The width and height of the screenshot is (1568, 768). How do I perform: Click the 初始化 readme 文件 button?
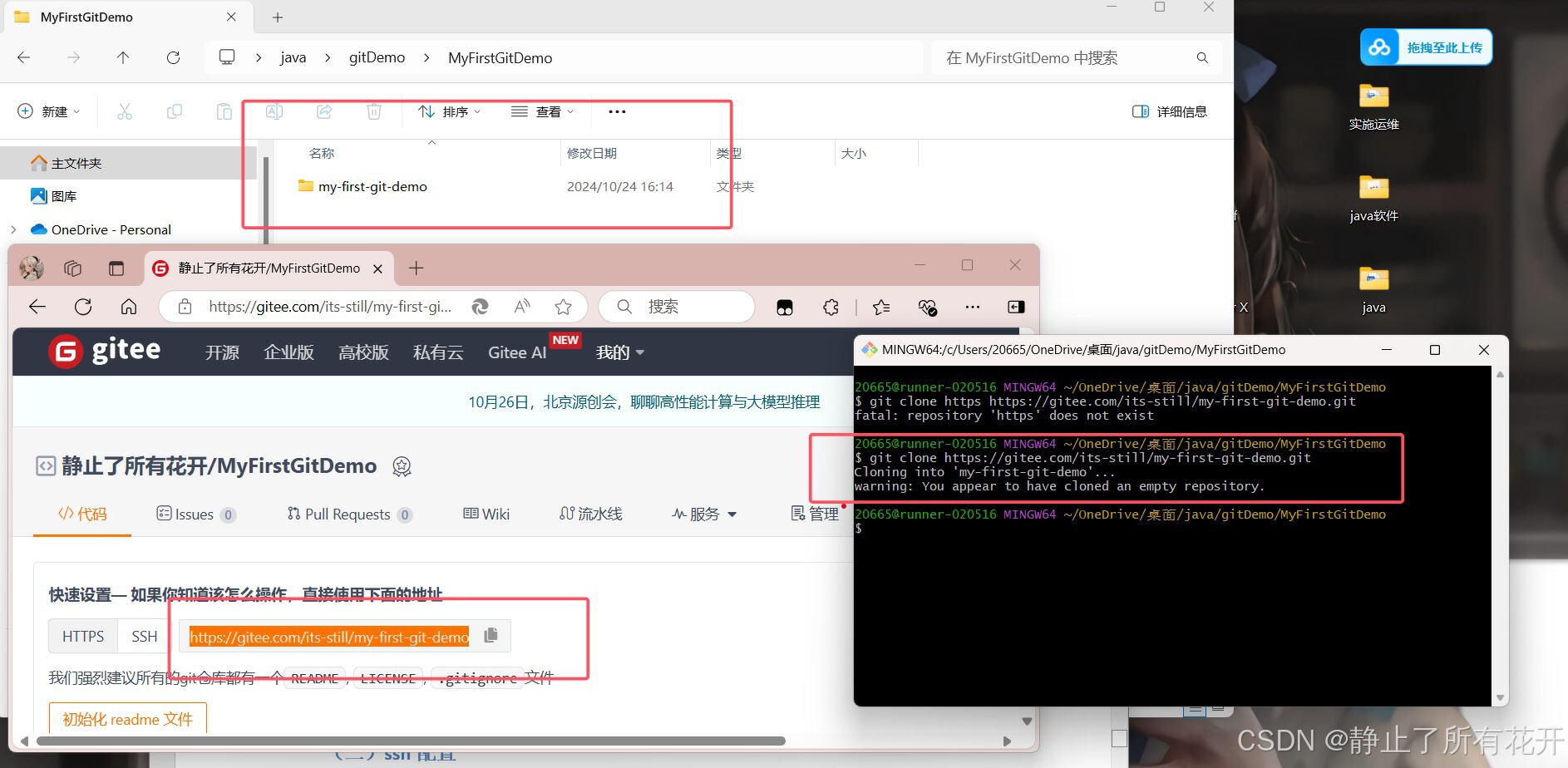pos(128,719)
